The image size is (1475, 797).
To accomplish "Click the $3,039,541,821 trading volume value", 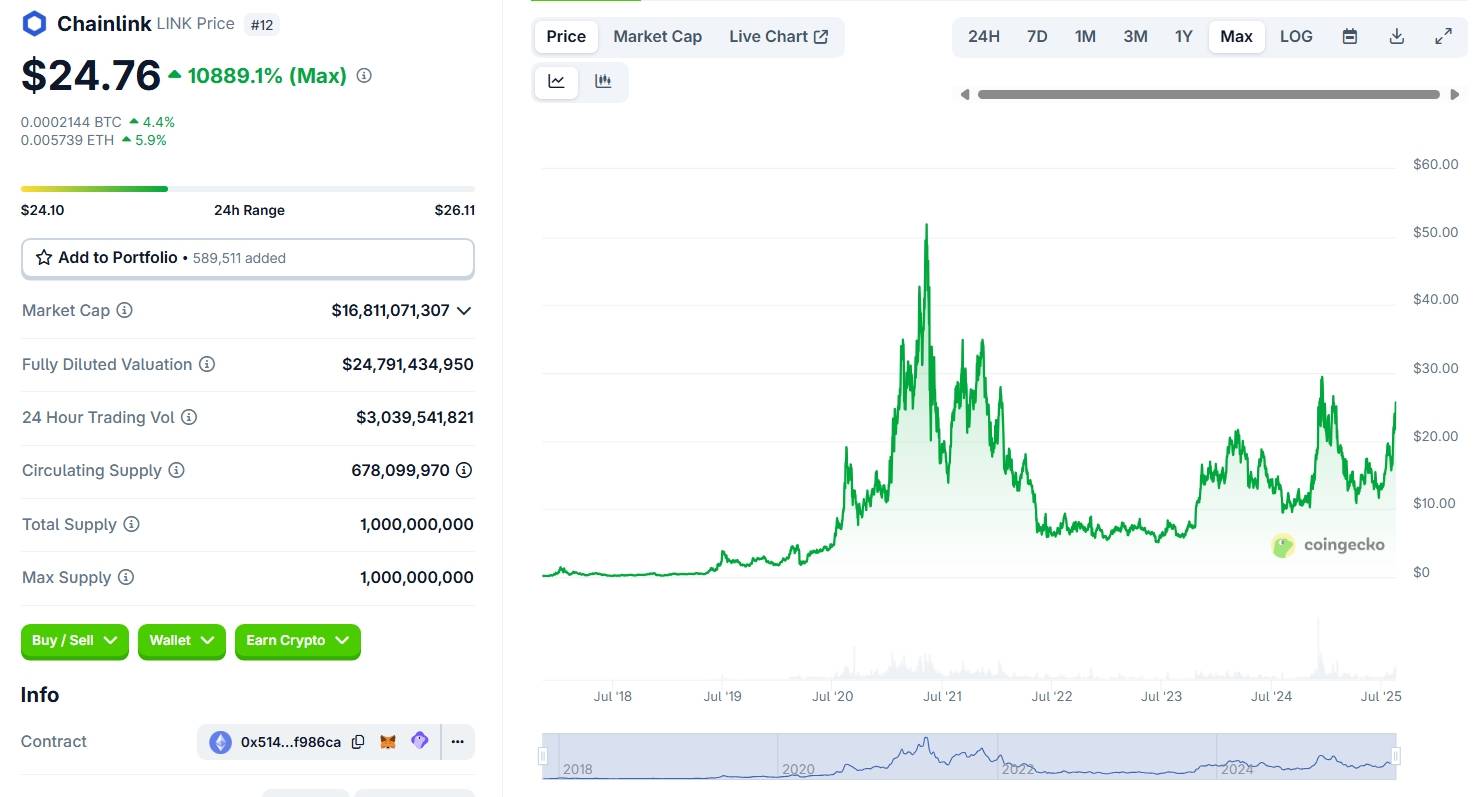I will coord(415,418).
